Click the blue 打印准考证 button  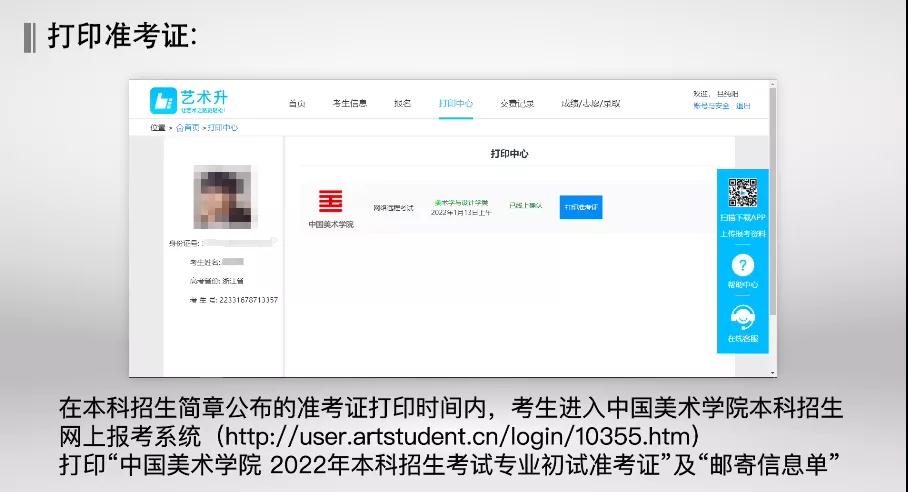coord(581,207)
